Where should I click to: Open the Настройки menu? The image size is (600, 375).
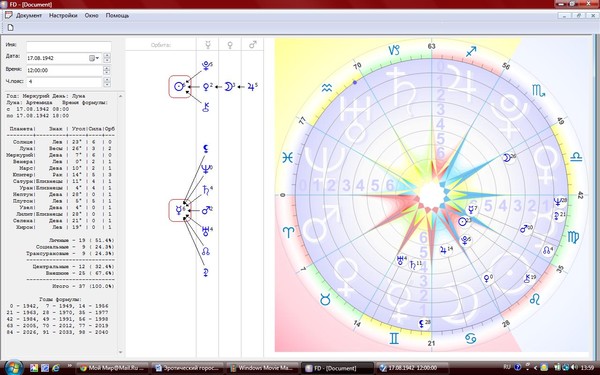click(x=63, y=16)
